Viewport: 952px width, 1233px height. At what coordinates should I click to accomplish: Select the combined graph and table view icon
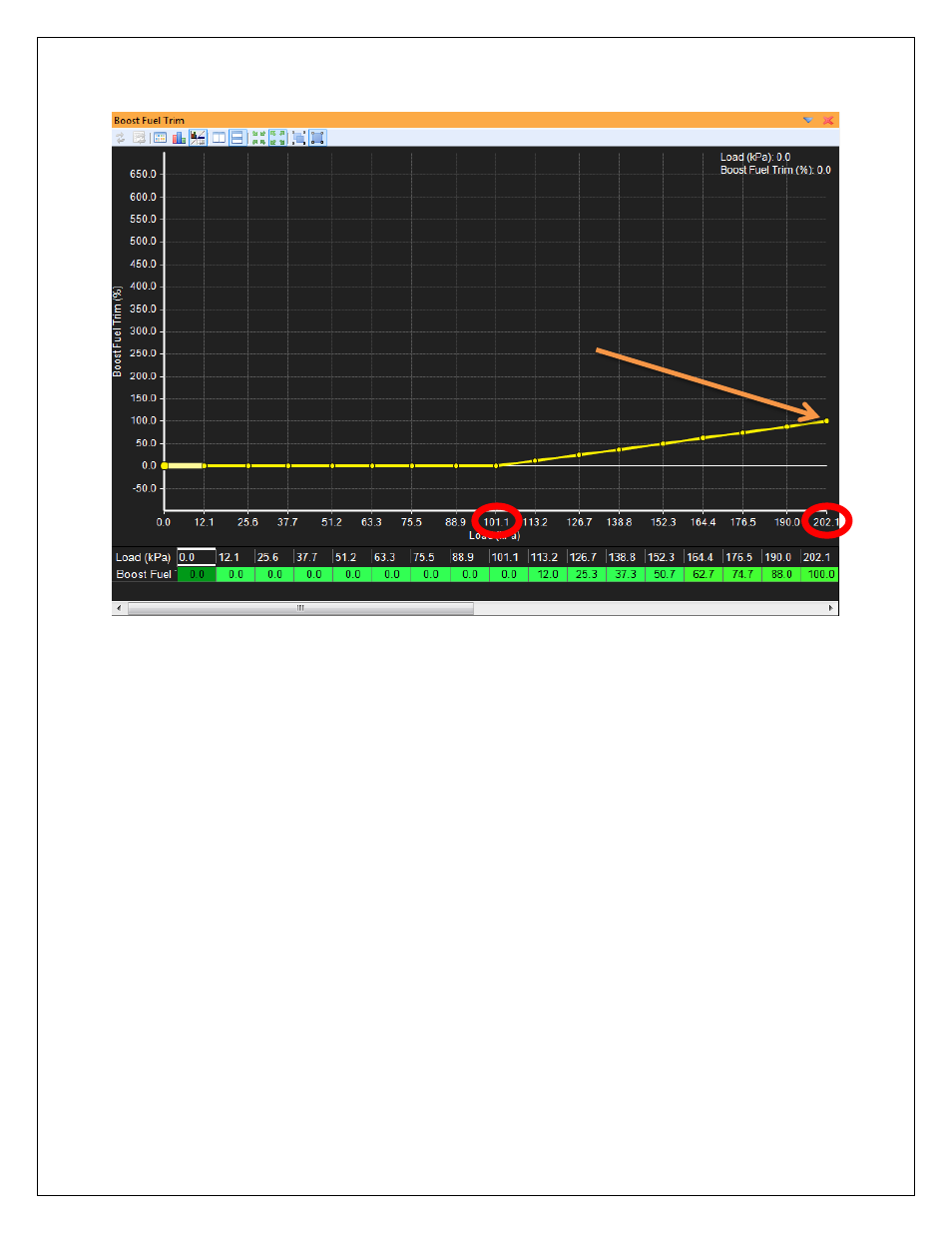coord(198,138)
